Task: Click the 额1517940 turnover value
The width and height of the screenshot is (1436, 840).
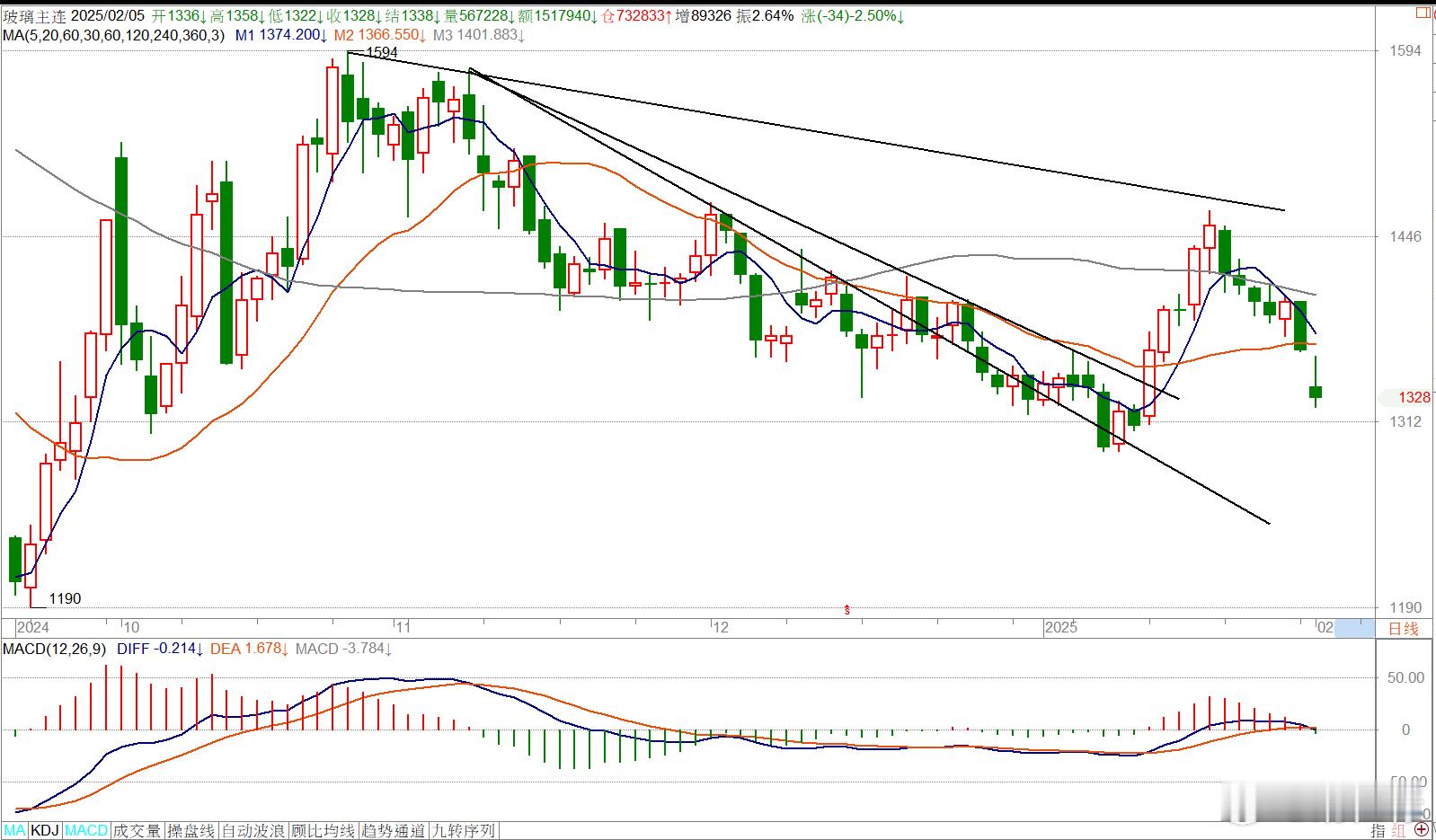Action: click(x=557, y=16)
